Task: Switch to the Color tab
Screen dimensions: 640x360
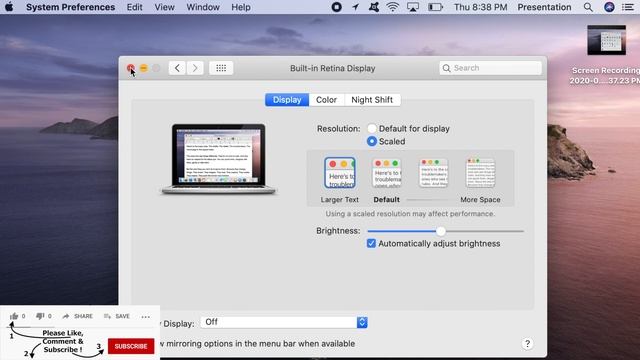Action: click(x=327, y=100)
